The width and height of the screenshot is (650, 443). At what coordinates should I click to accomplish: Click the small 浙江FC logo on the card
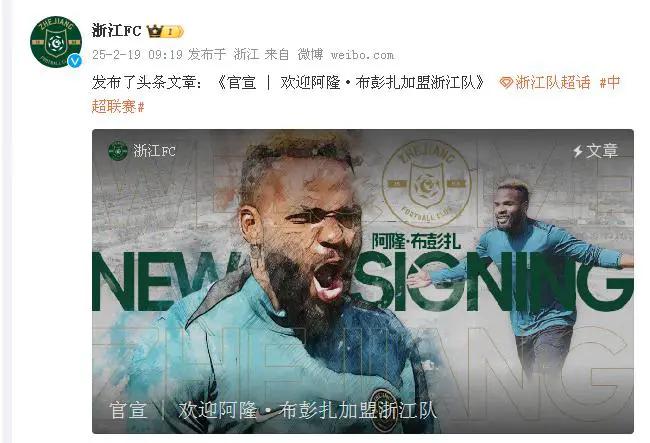(118, 151)
